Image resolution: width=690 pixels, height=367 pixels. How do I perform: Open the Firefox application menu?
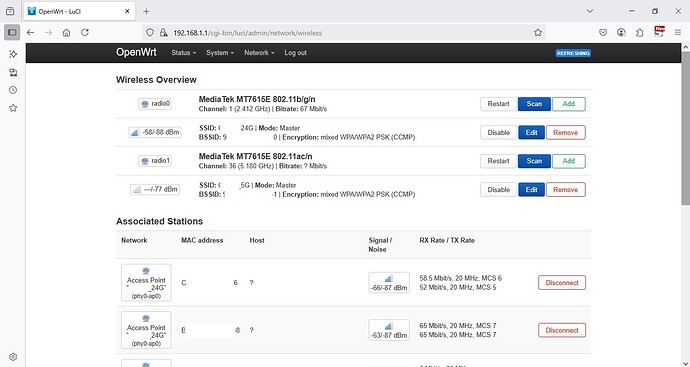(x=678, y=33)
